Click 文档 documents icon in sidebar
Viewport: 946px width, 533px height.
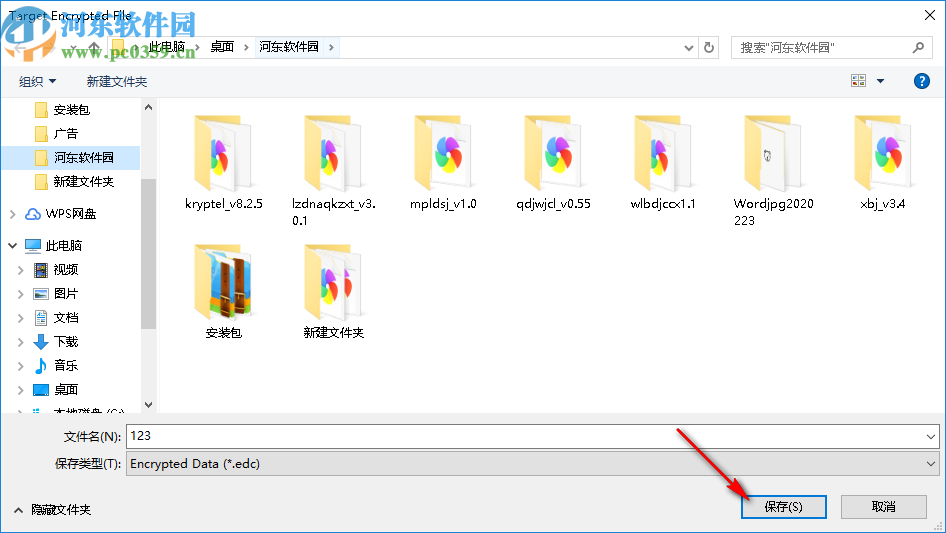point(40,318)
